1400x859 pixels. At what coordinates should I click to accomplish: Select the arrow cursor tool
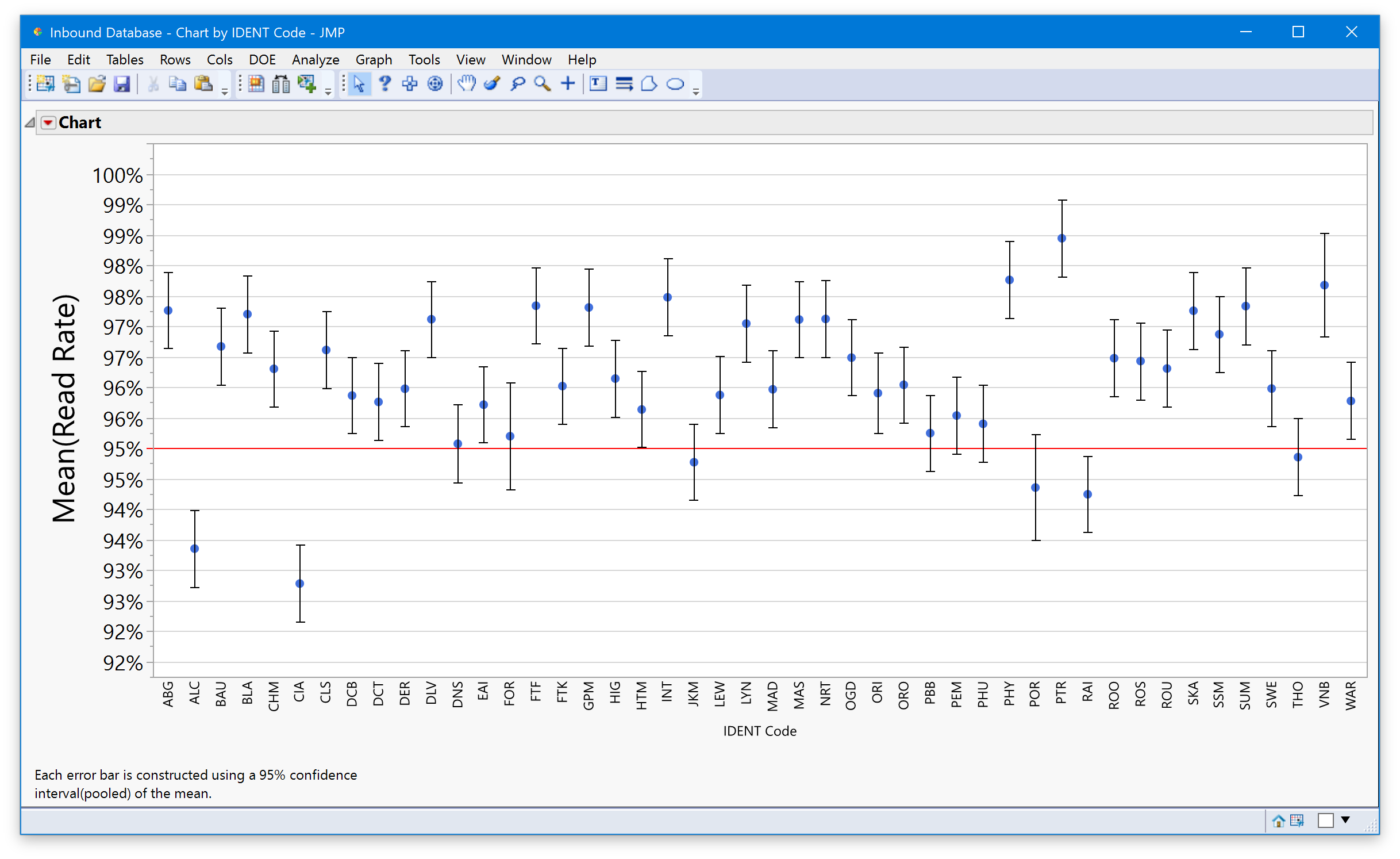[359, 84]
